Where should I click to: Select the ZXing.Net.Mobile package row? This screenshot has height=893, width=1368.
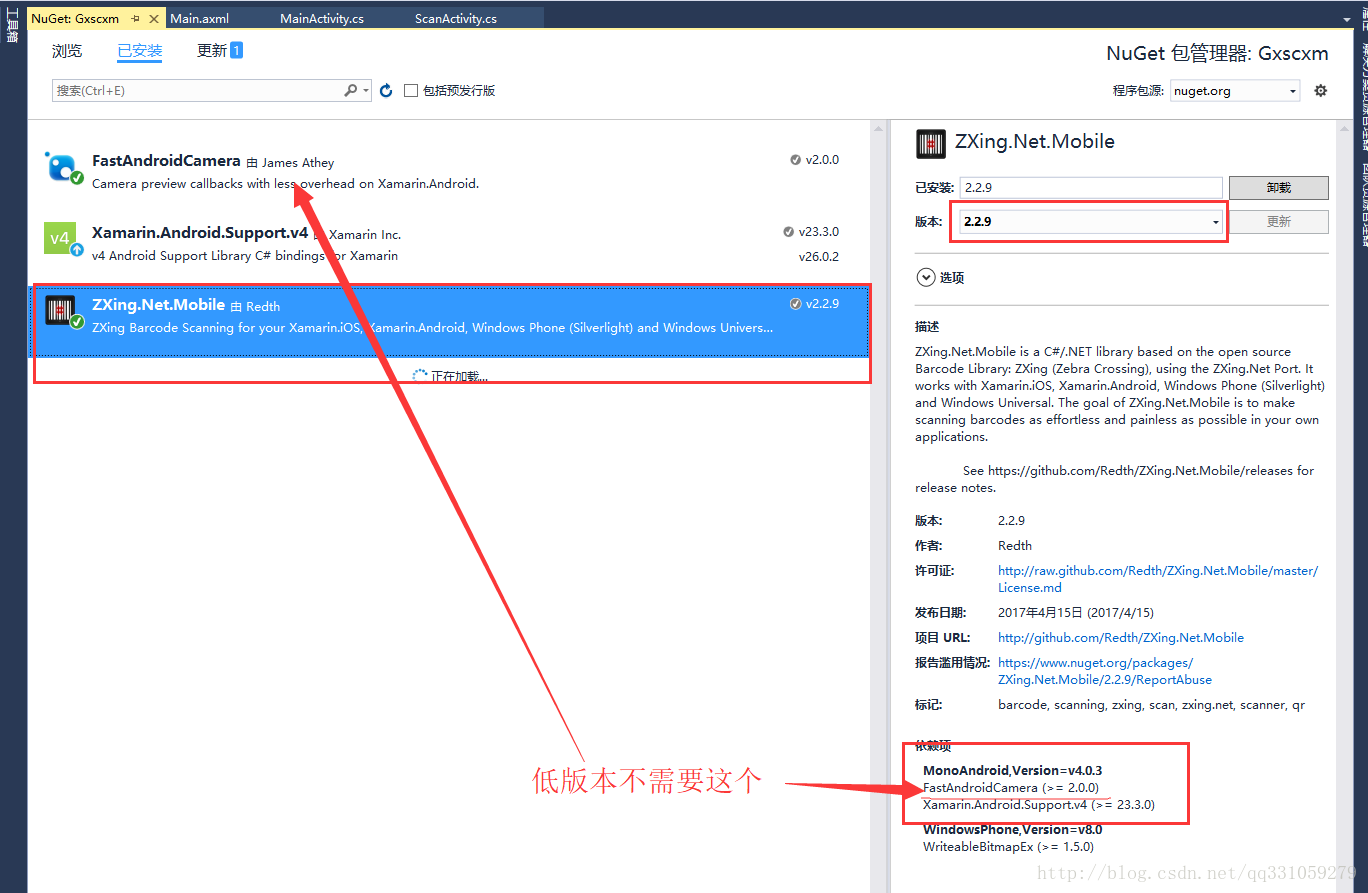coord(448,320)
